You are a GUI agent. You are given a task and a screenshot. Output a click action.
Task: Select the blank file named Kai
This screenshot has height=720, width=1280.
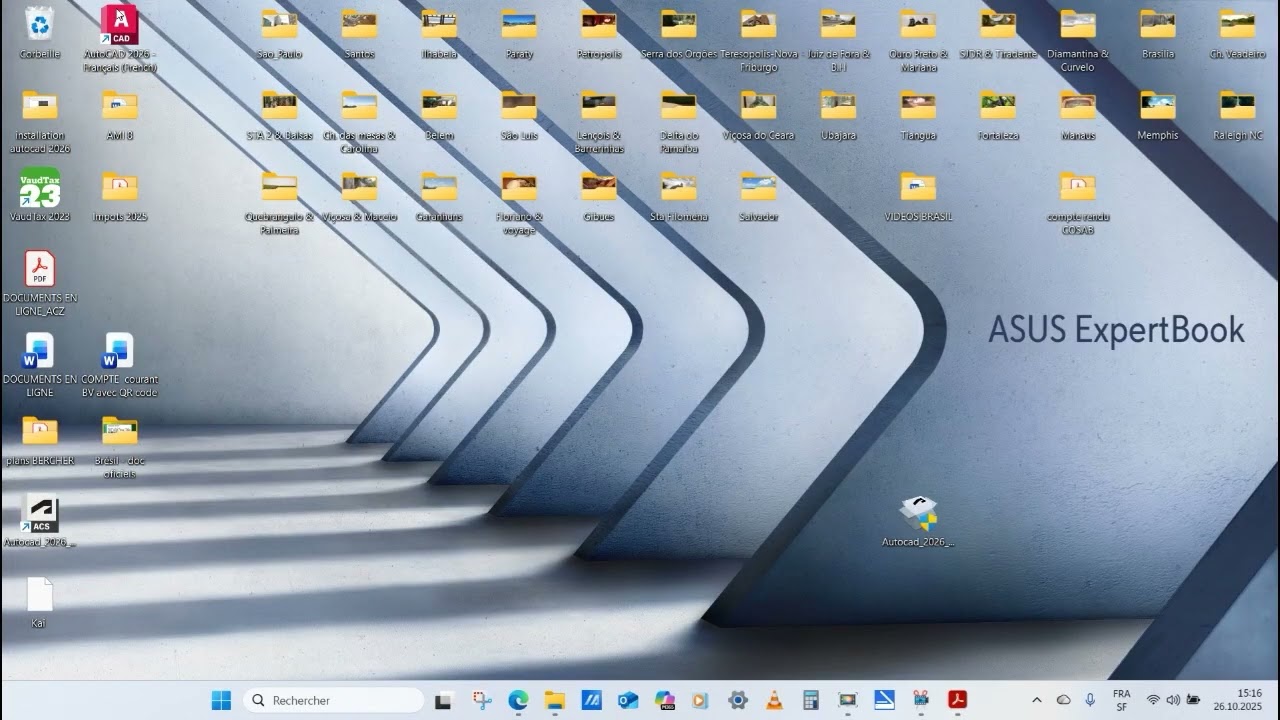(40, 602)
